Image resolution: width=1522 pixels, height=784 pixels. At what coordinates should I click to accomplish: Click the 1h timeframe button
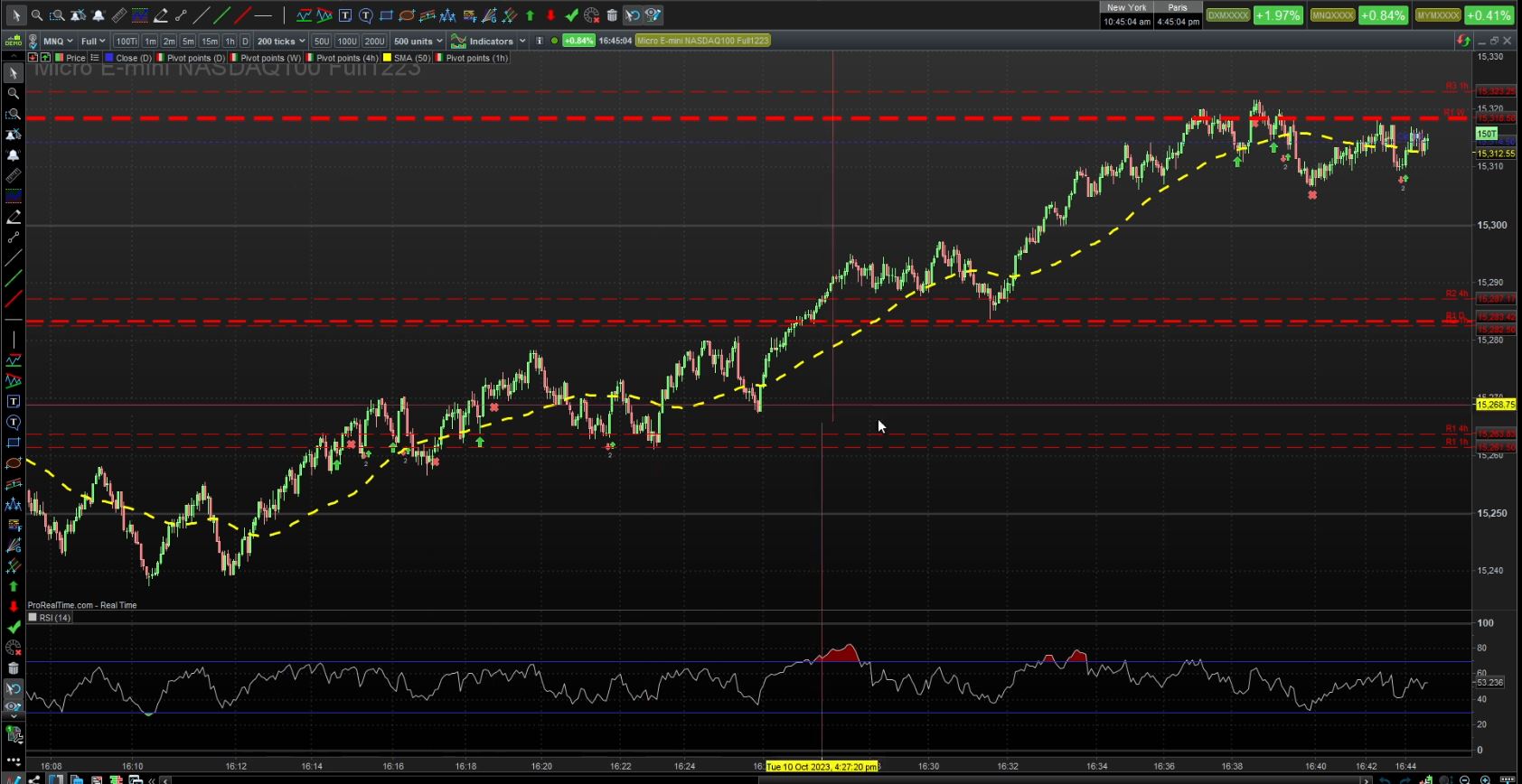[230, 41]
